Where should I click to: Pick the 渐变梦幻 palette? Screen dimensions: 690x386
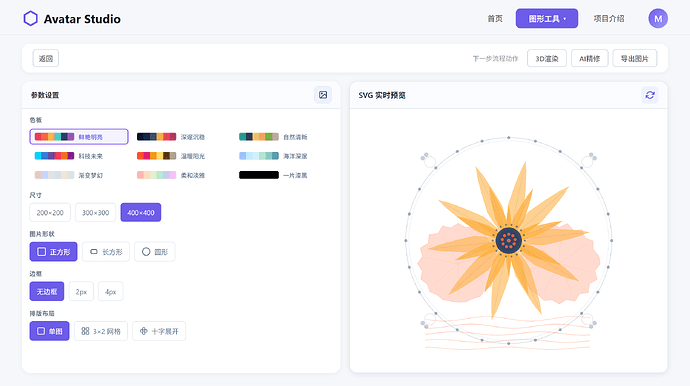pyautogui.click(x=79, y=175)
